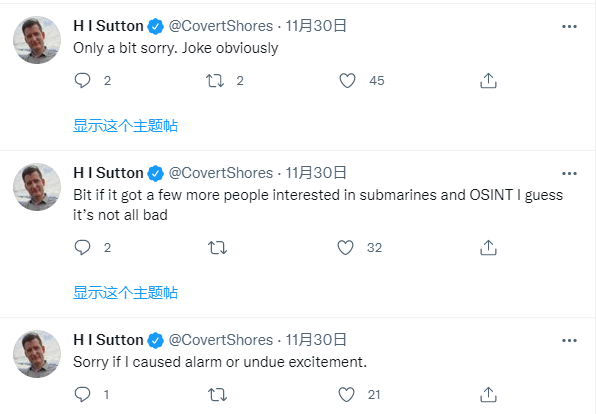Open more options on the OSINT tweet
Image resolution: width=597 pixels, height=414 pixels.
(569, 173)
